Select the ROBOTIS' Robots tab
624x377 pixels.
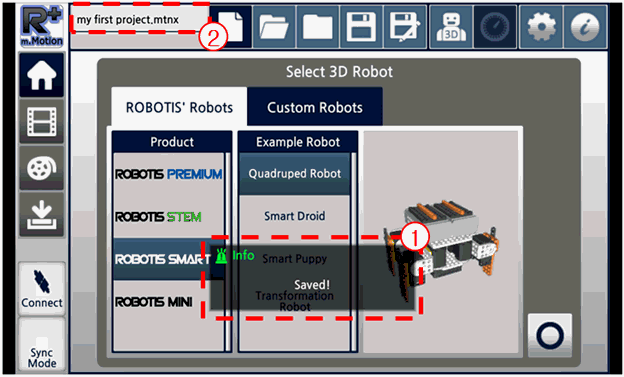179,107
